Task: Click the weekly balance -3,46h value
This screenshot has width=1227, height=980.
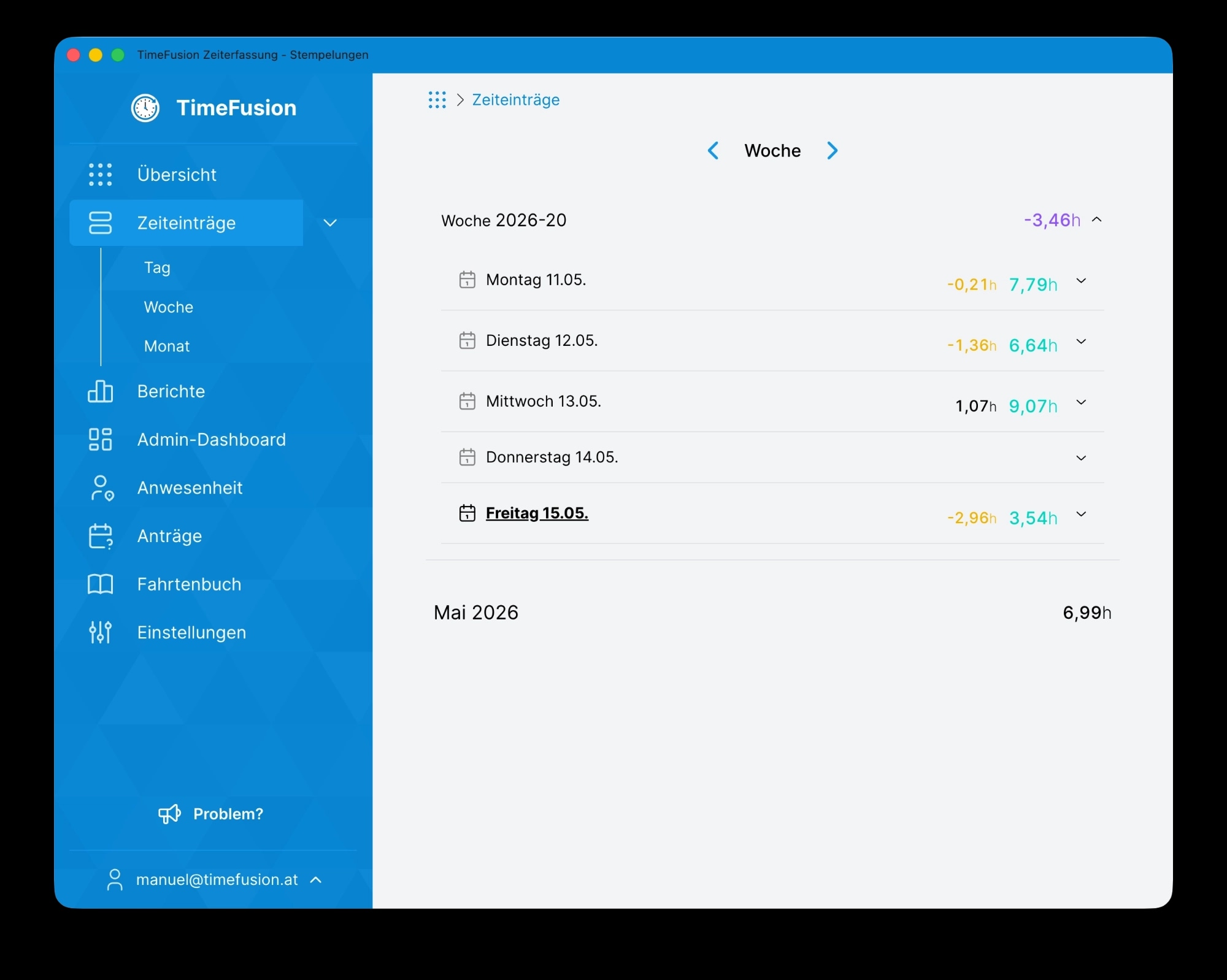Action: pyautogui.click(x=1052, y=220)
